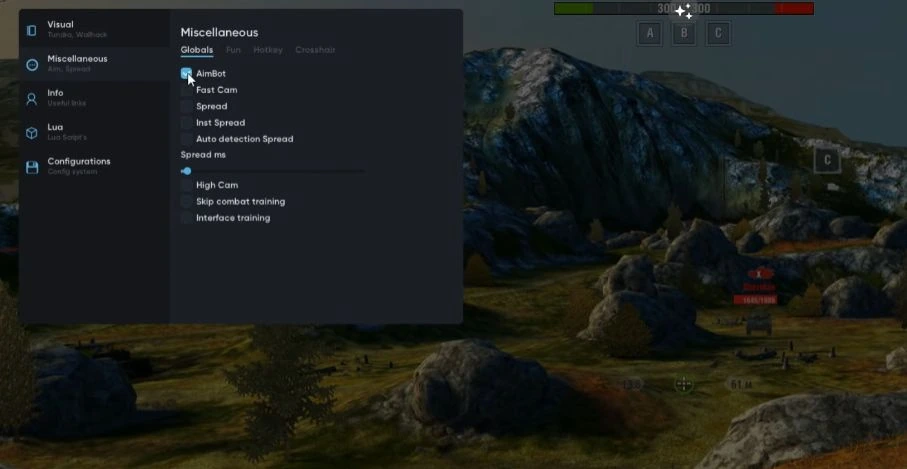Open the Info section person icon
This screenshot has width=907, height=469.
(32, 99)
